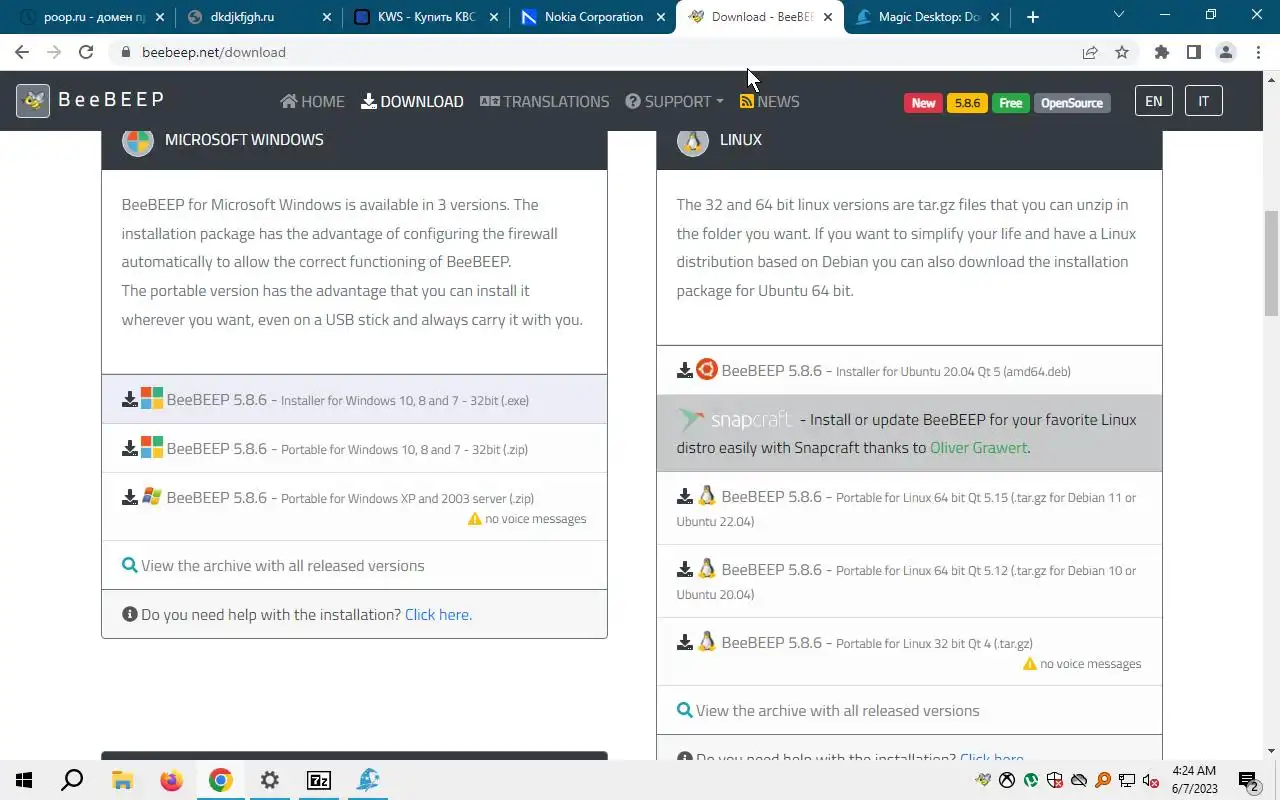Open a new browser tab
The width and height of the screenshot is (1280, 800).
(1033, 17)
